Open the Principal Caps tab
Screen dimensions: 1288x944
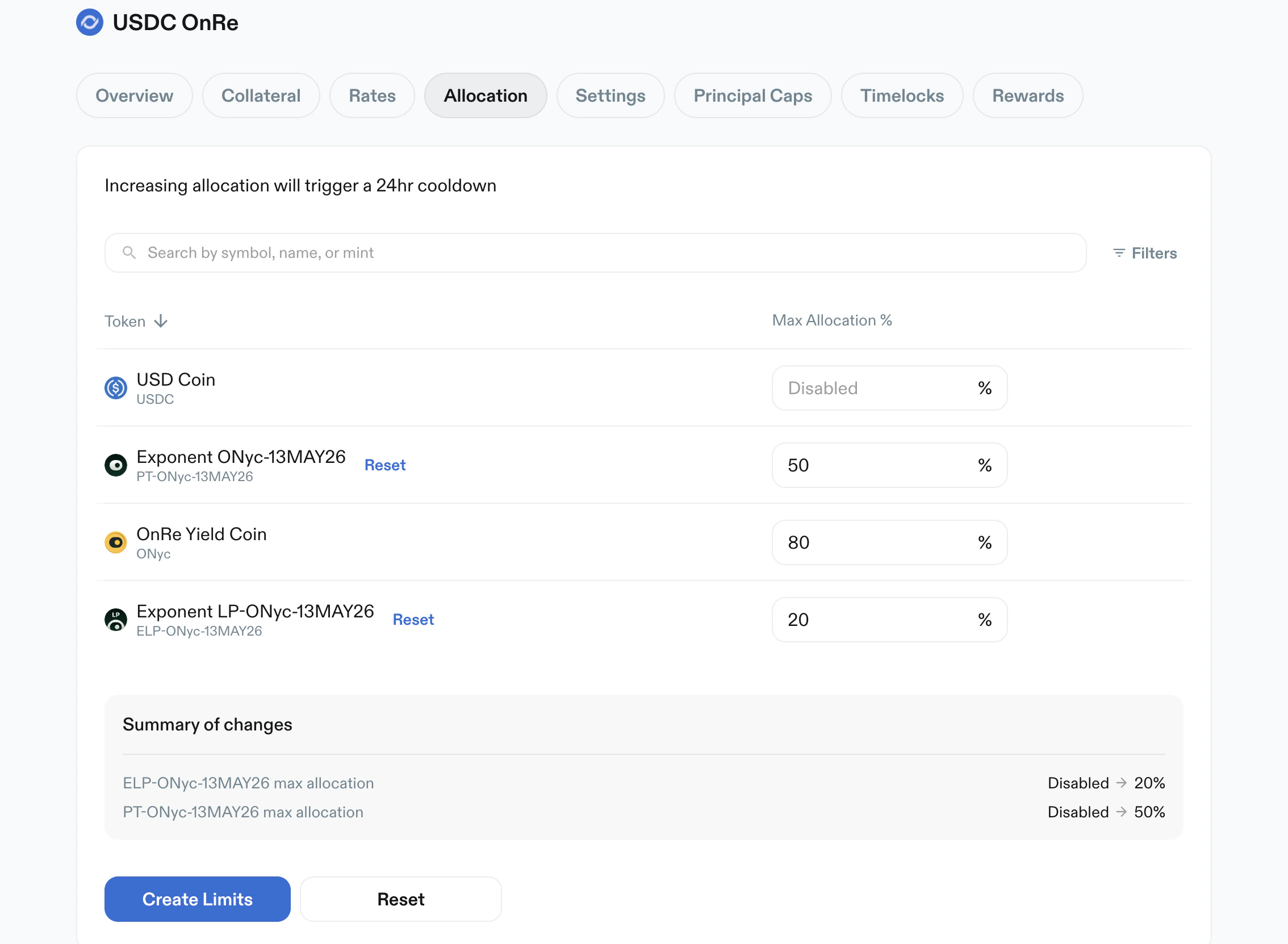coord(752,95)
